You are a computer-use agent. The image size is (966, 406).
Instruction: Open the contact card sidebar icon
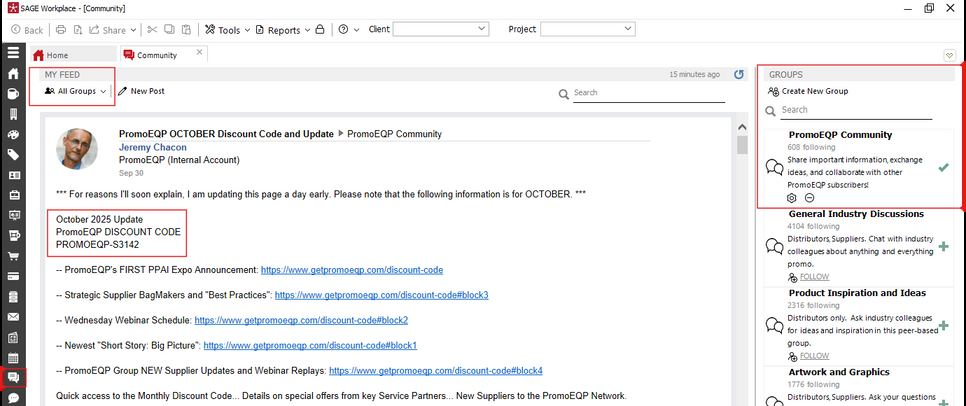(x=13, y=175)
